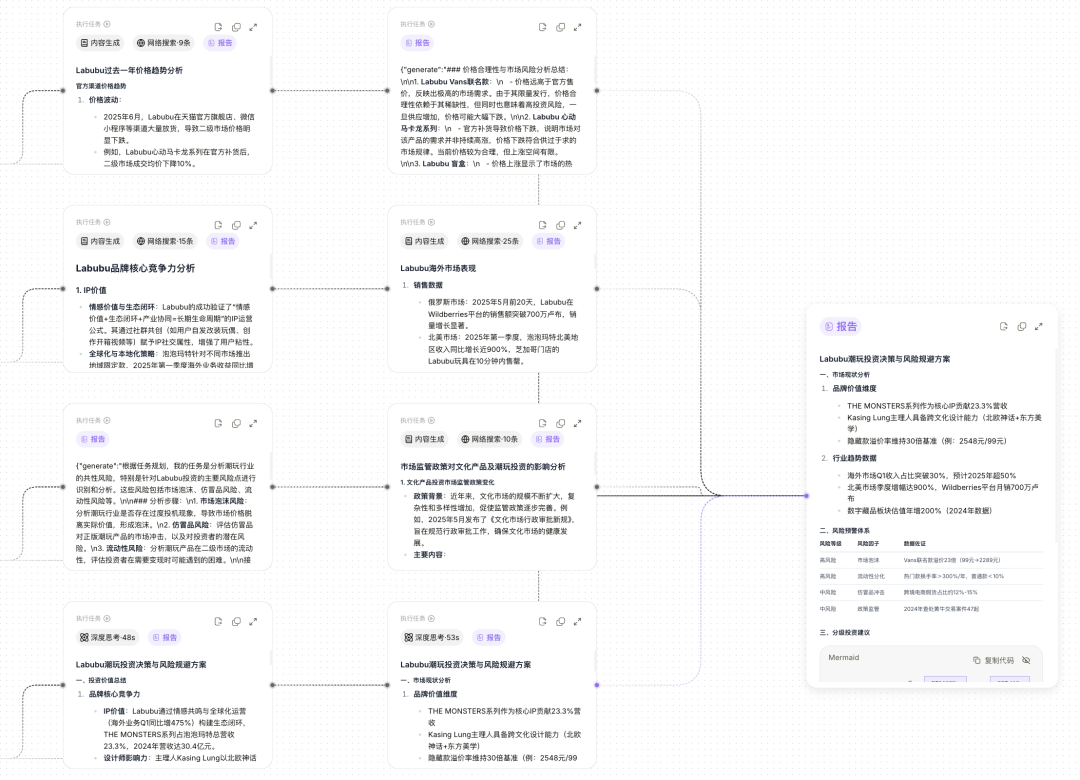Click 报告 label in the right-side panel

tap(841, 327)
